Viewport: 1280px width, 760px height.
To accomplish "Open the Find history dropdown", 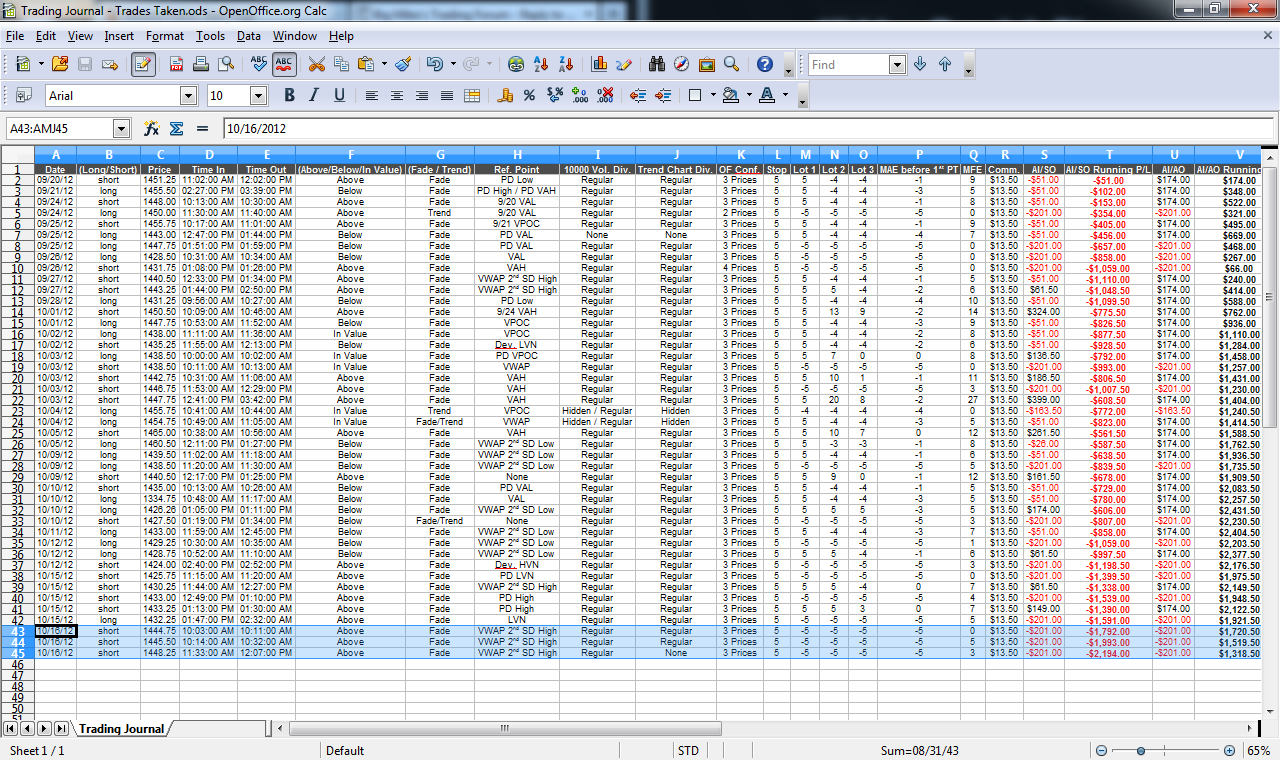I will (897, 65).
